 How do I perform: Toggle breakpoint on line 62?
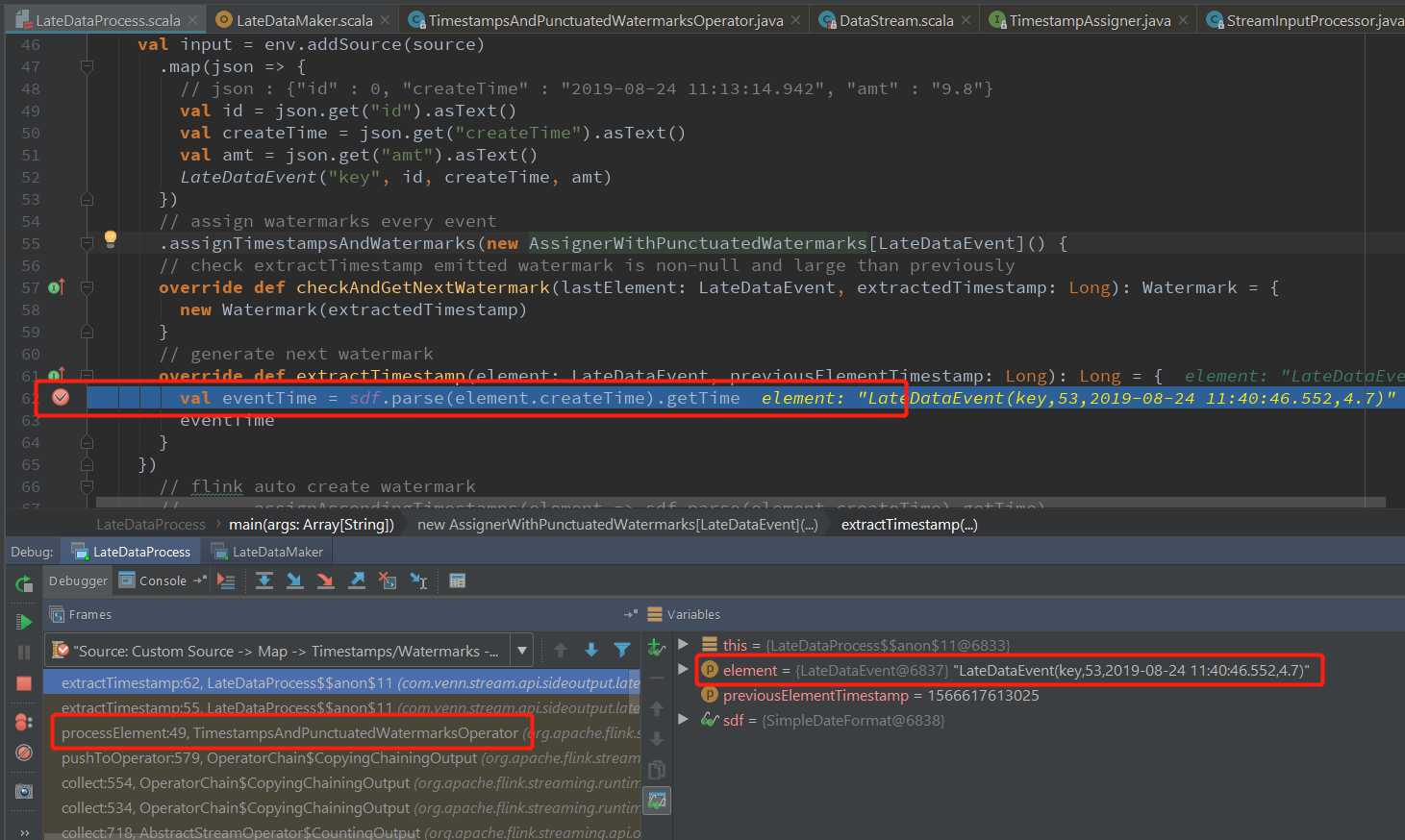point(61,397)
